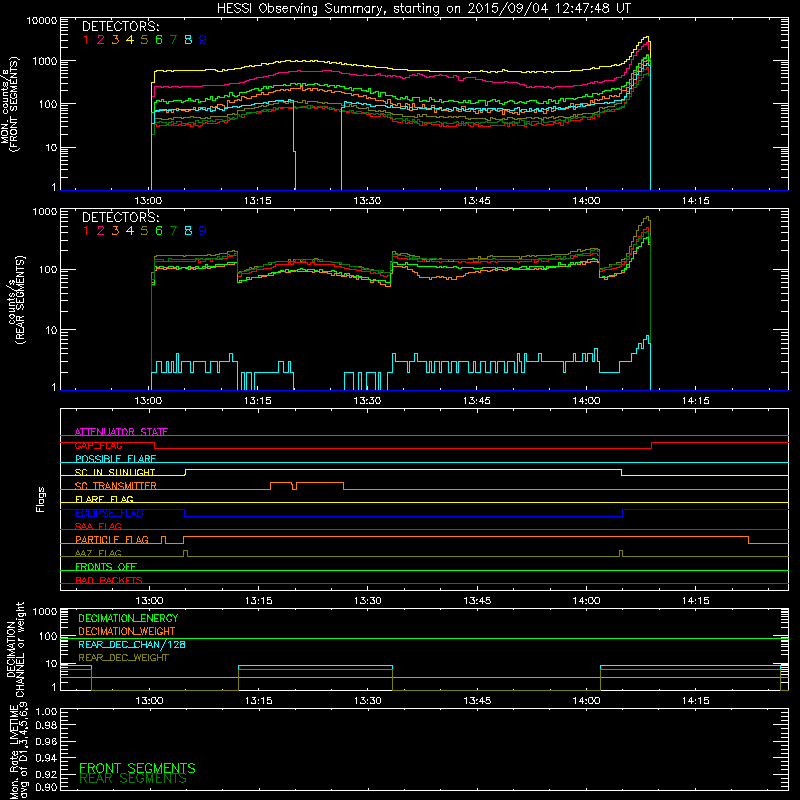The width and height of the screenshot is (800, 800).
Task: Click the Mon. Rate LIVETIME y-axis label
Action: 18,751
